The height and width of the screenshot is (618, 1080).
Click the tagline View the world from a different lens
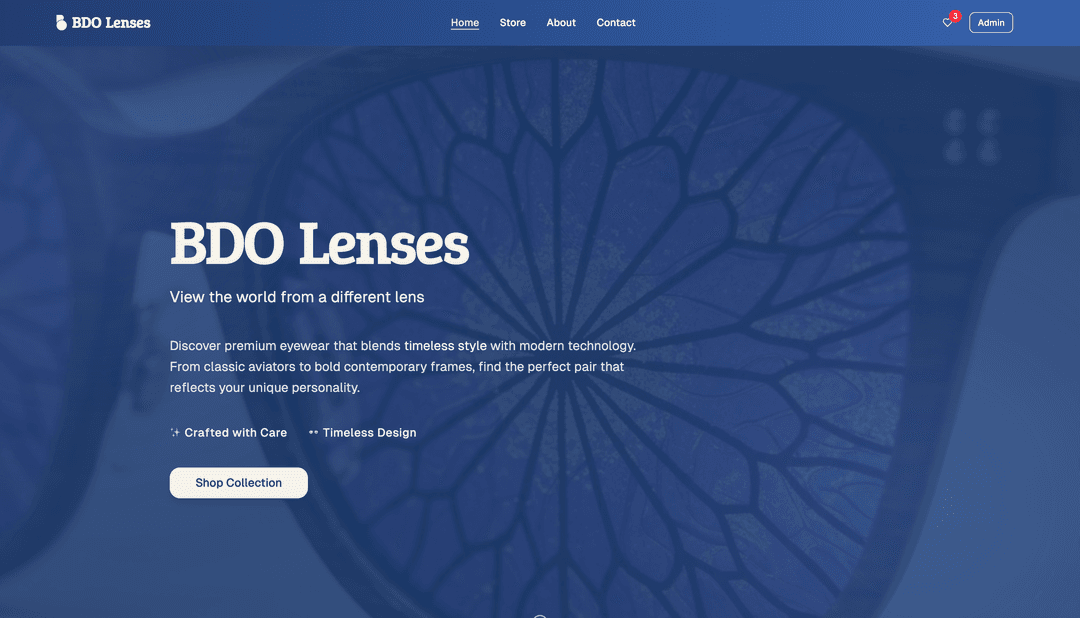click(297, 296)
